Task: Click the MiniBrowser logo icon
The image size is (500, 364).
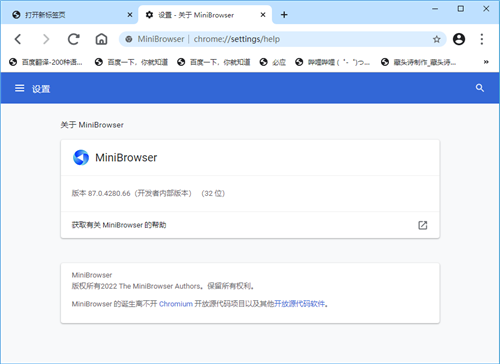Action: (81, 157)
